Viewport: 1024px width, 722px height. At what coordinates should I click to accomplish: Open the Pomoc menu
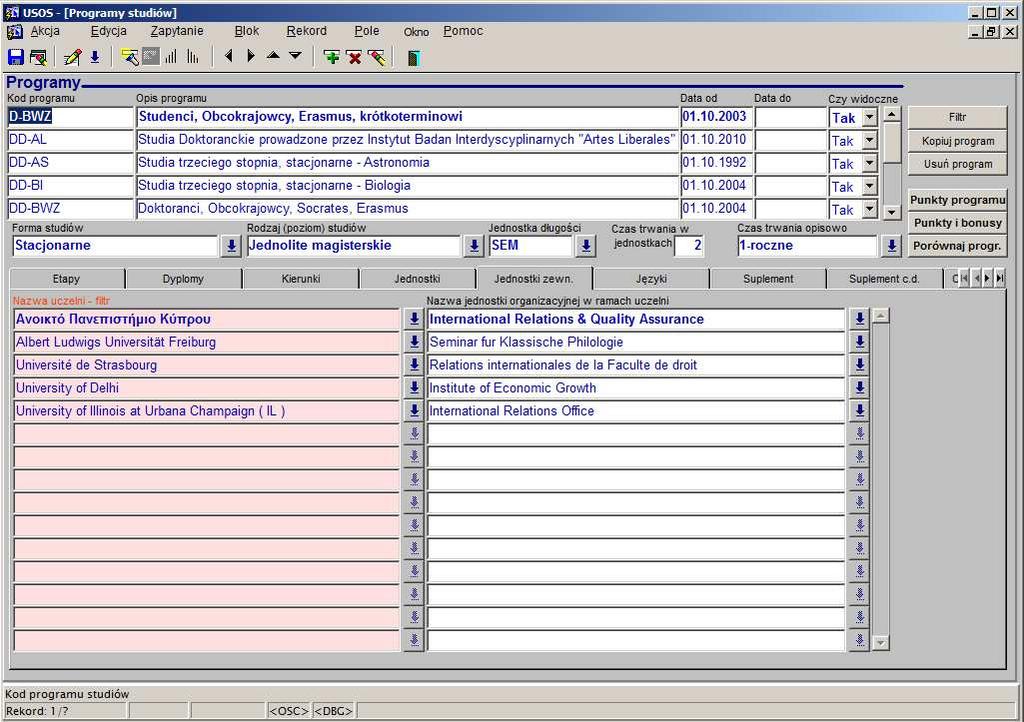(x=463, y=31)
